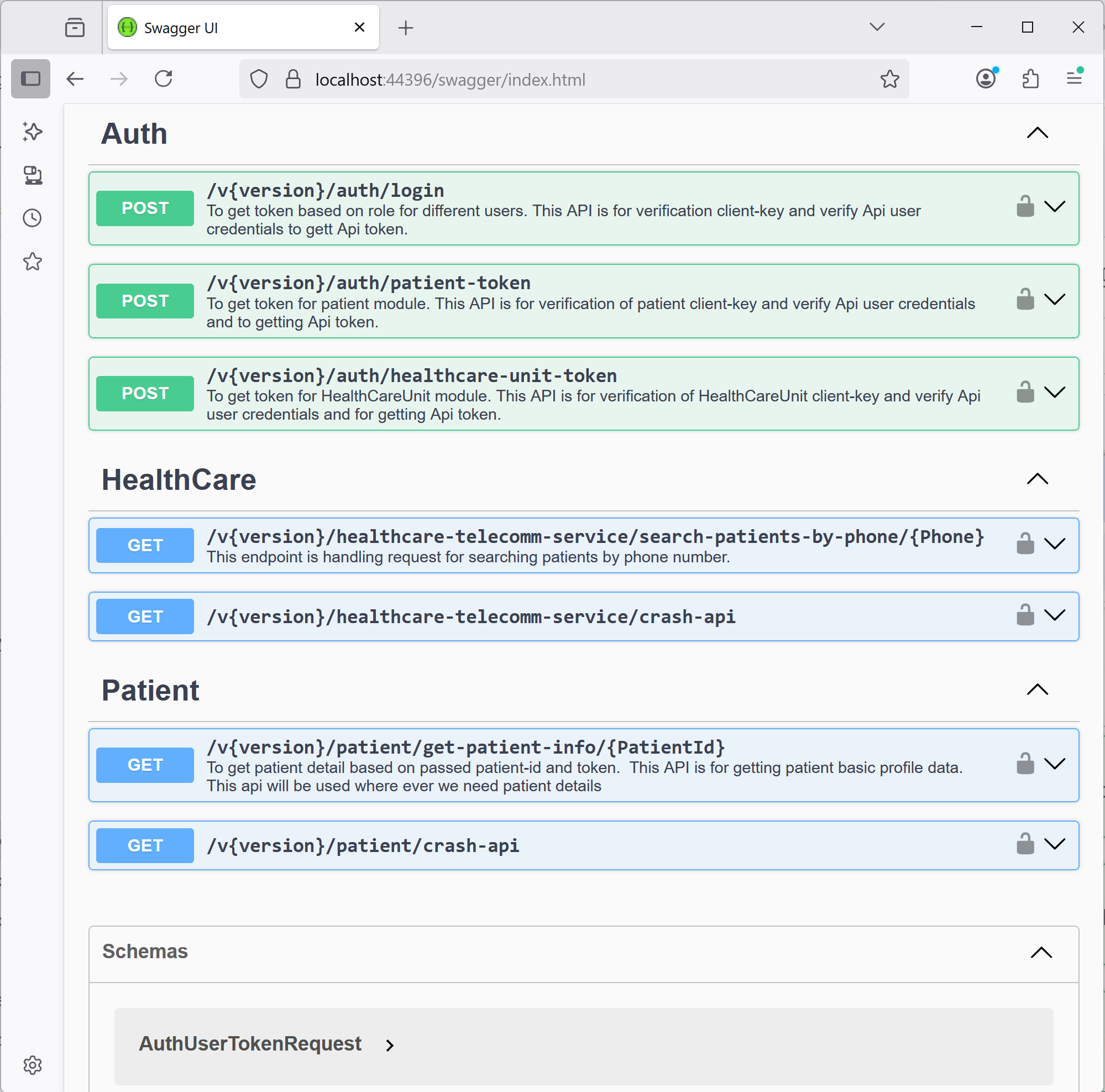Open a new browser tab
Screen dimensions: 1105x1092
point(406,28)
